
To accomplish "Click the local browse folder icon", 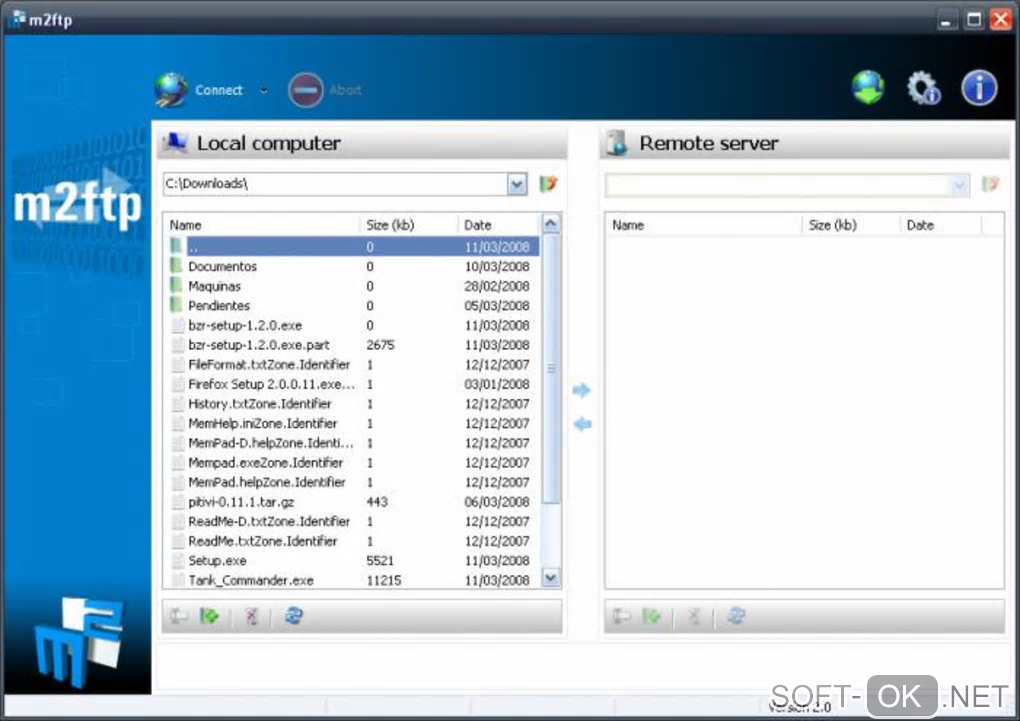I will (548, 184).
